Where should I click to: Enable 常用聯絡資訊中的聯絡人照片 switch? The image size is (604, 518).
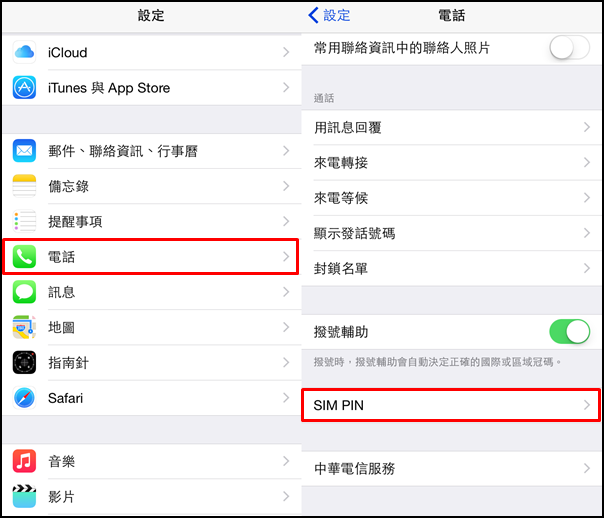click(569, 48)
